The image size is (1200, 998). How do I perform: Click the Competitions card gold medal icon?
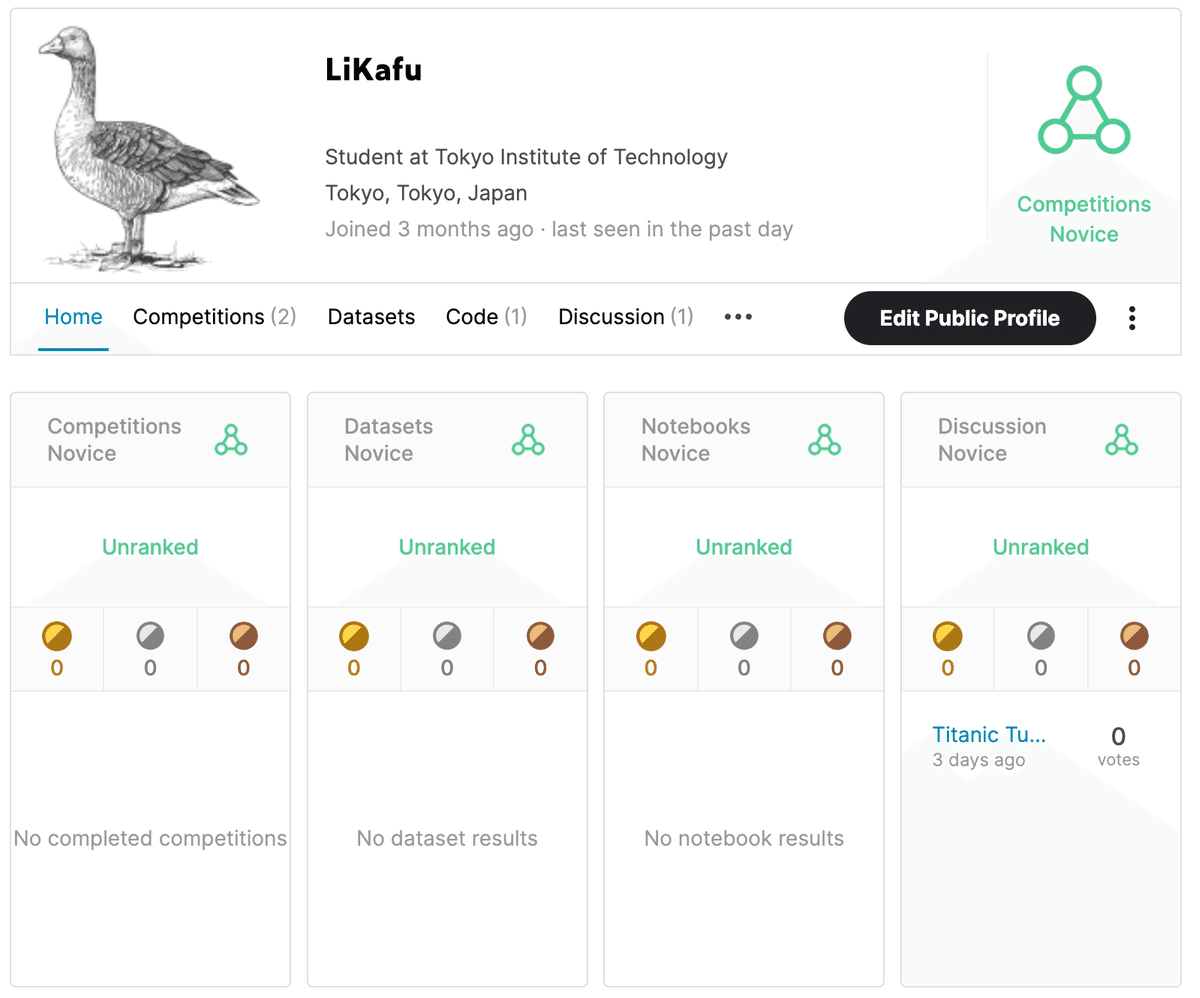click(57, 635)
